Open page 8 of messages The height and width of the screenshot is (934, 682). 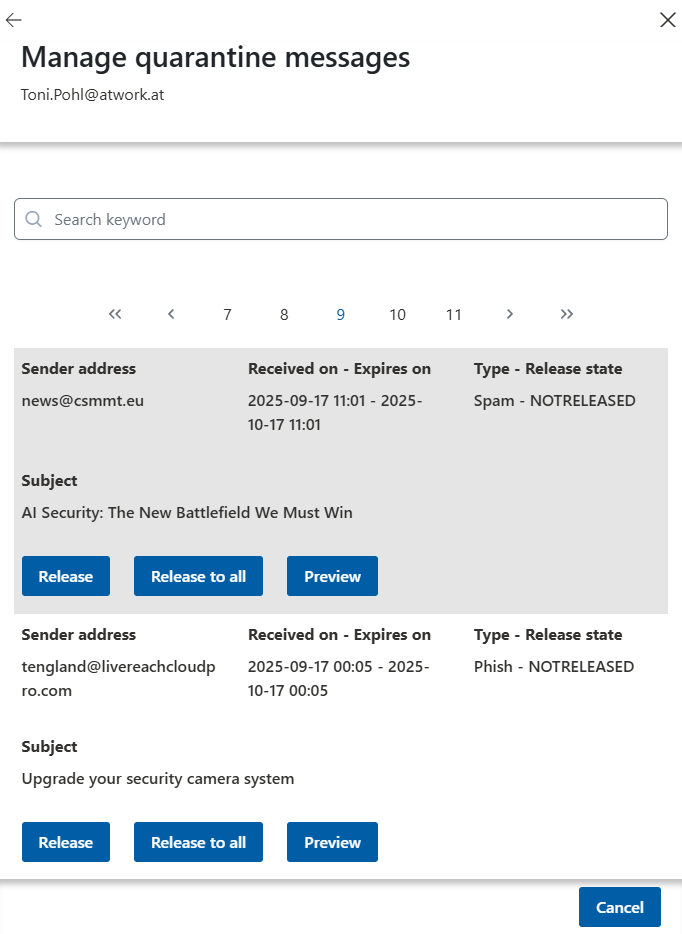tap(284, 315)
